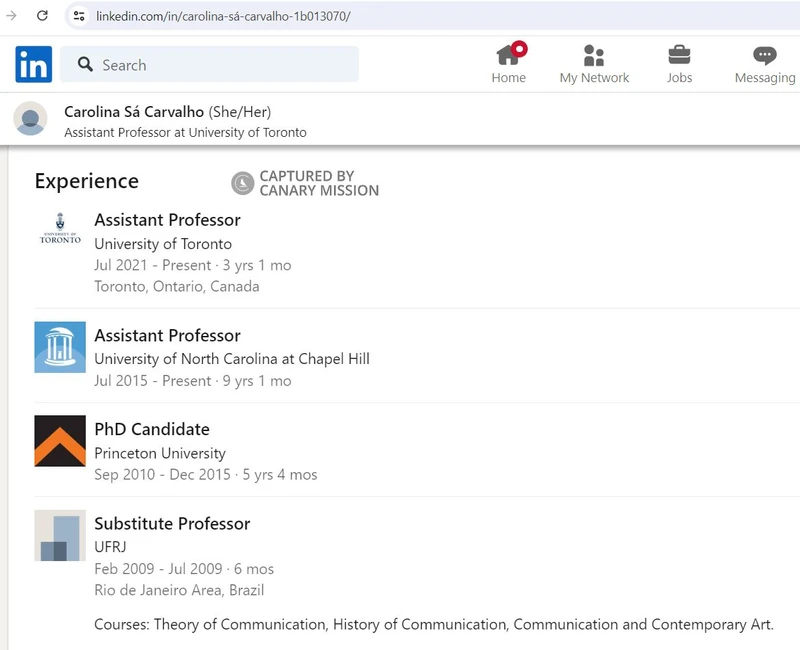Click Carolina Sá Carvalho profile avatar
The image size is (800, 650).
click(x=30, y=118)
